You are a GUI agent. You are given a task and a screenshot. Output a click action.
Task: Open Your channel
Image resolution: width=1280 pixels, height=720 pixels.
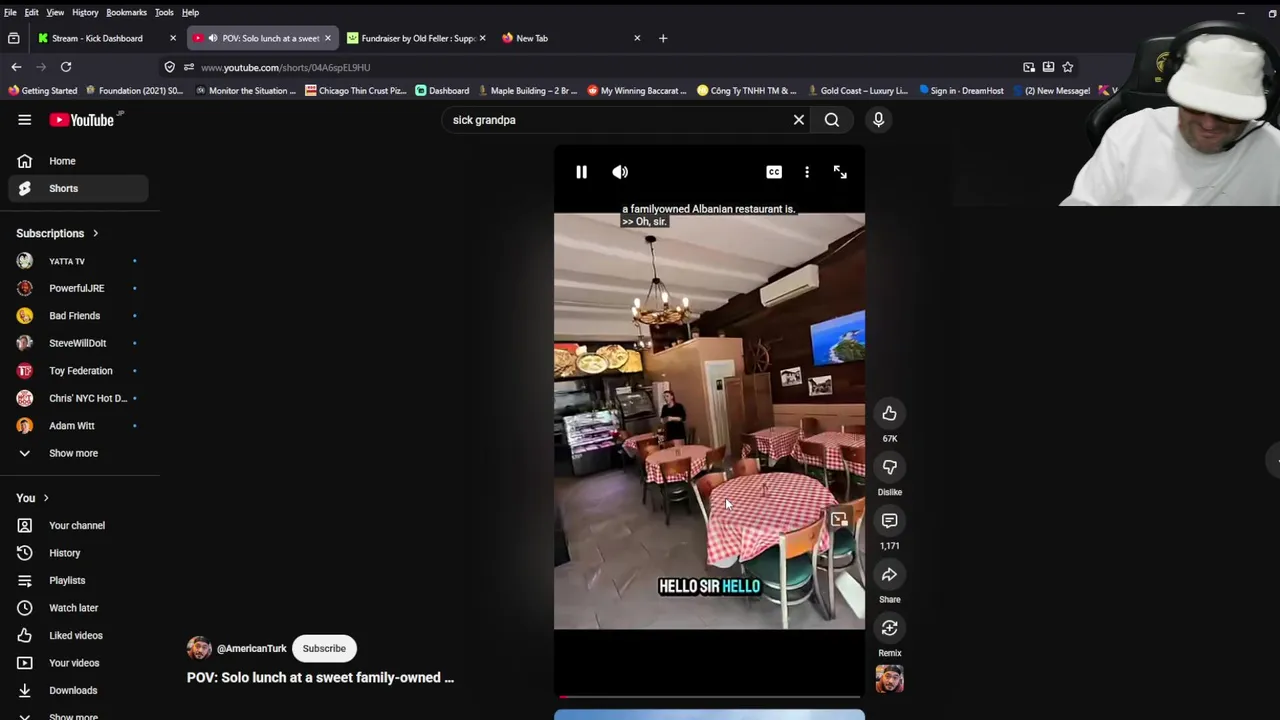coord(78,525)
